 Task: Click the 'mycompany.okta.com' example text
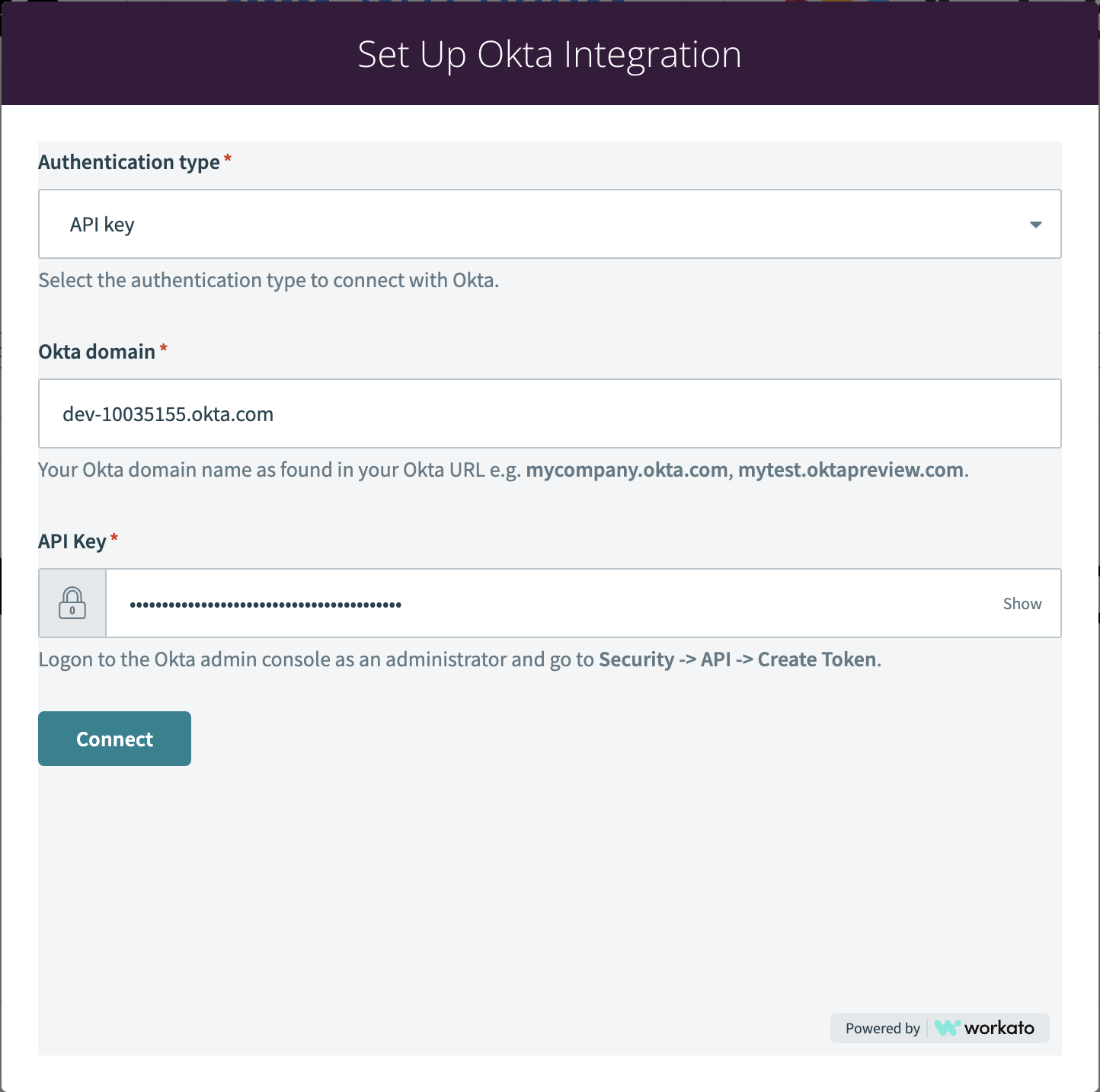[x=627, y=470]
